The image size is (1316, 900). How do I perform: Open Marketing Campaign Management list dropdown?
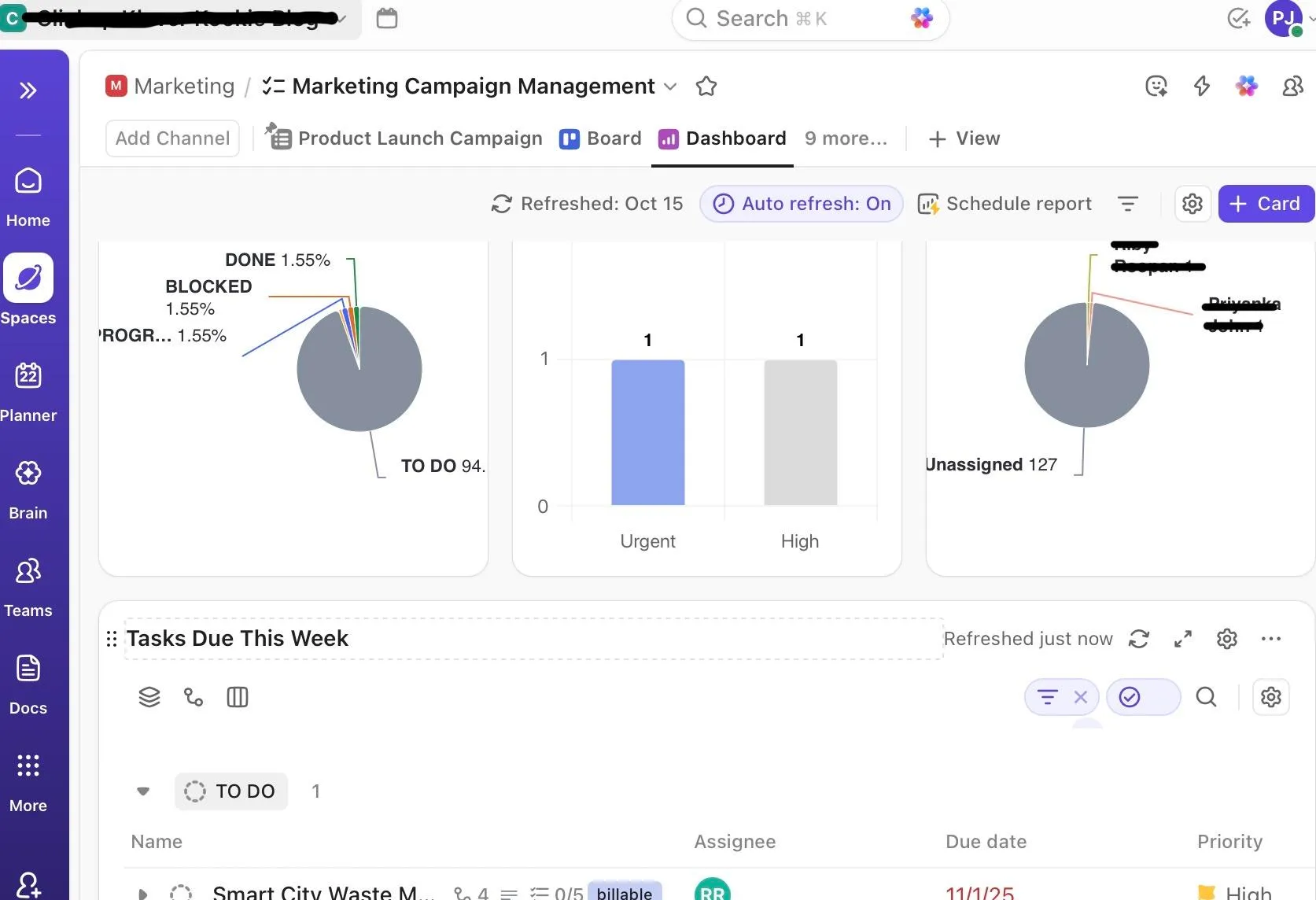tap(670, 87)
